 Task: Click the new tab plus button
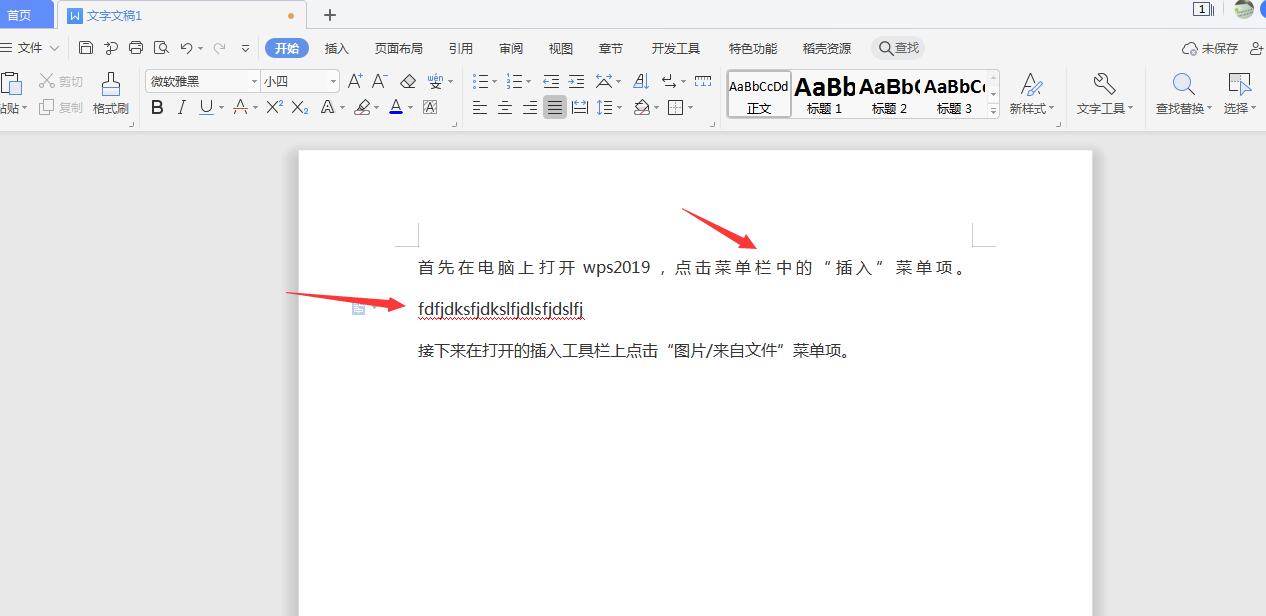[x=330, y=15]
